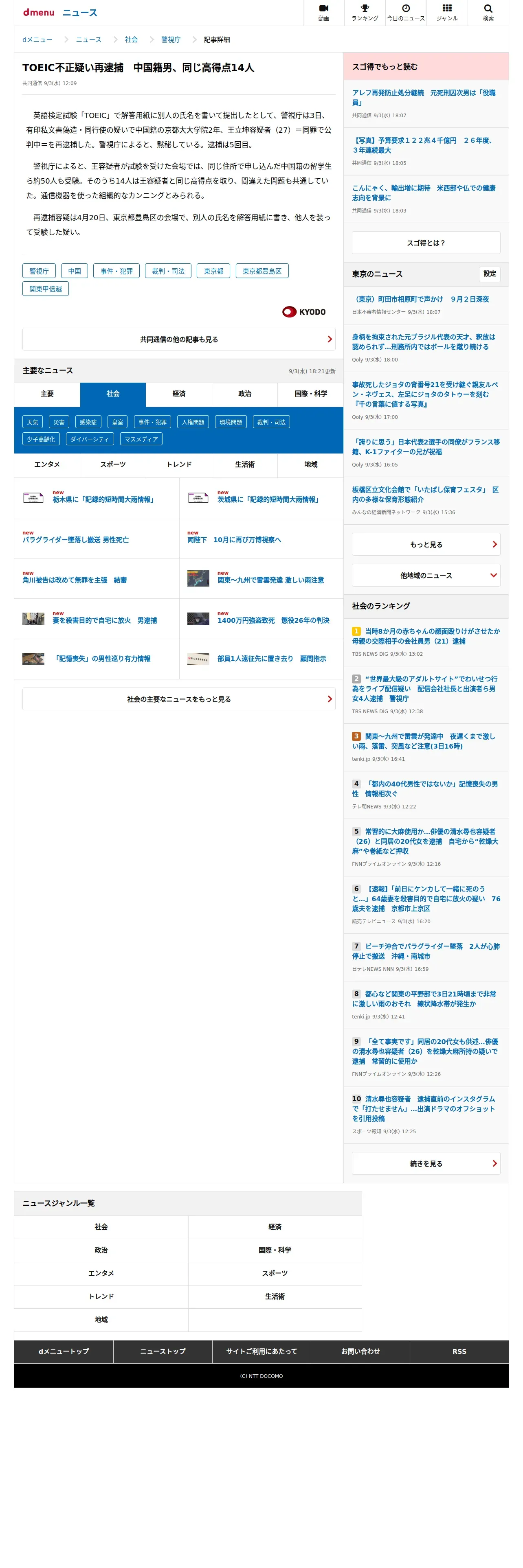Open 角川被告は改めて無罪を主張 headline
This screenshot has height=1568, width=523.
pyautogui.click(x=75, y=580)
